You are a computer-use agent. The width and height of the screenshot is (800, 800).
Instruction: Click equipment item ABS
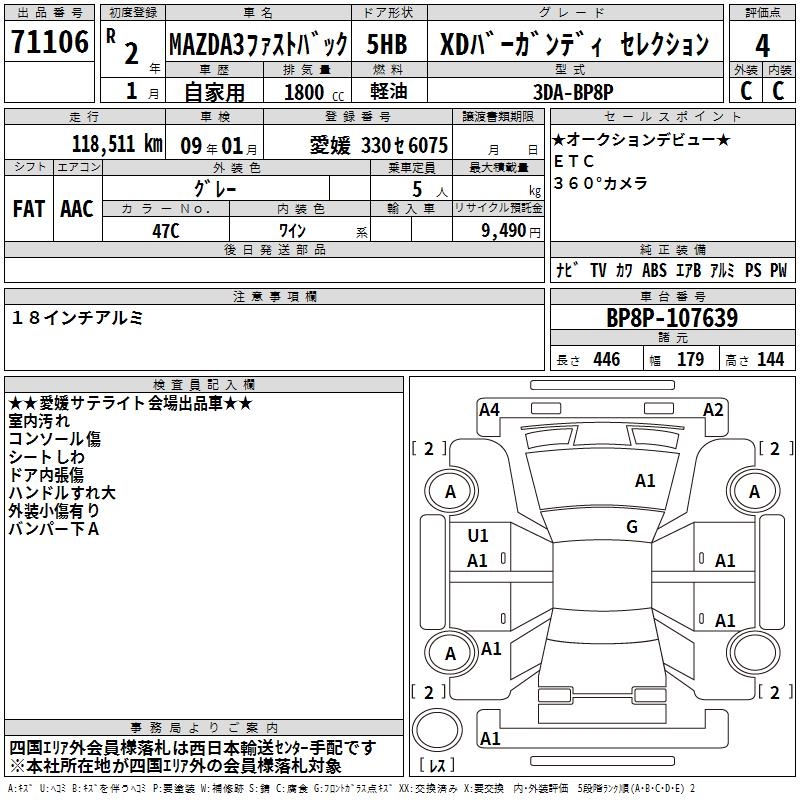click(x=654, y=270)
